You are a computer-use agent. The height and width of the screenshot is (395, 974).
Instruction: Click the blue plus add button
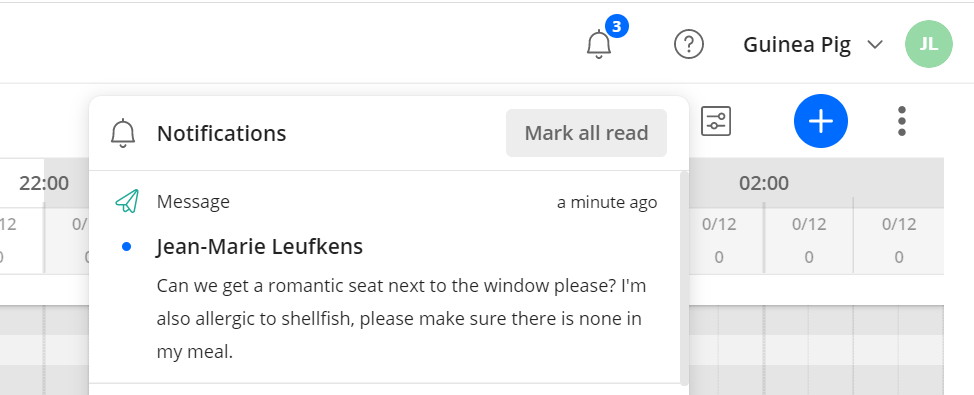tap(821, 121)
